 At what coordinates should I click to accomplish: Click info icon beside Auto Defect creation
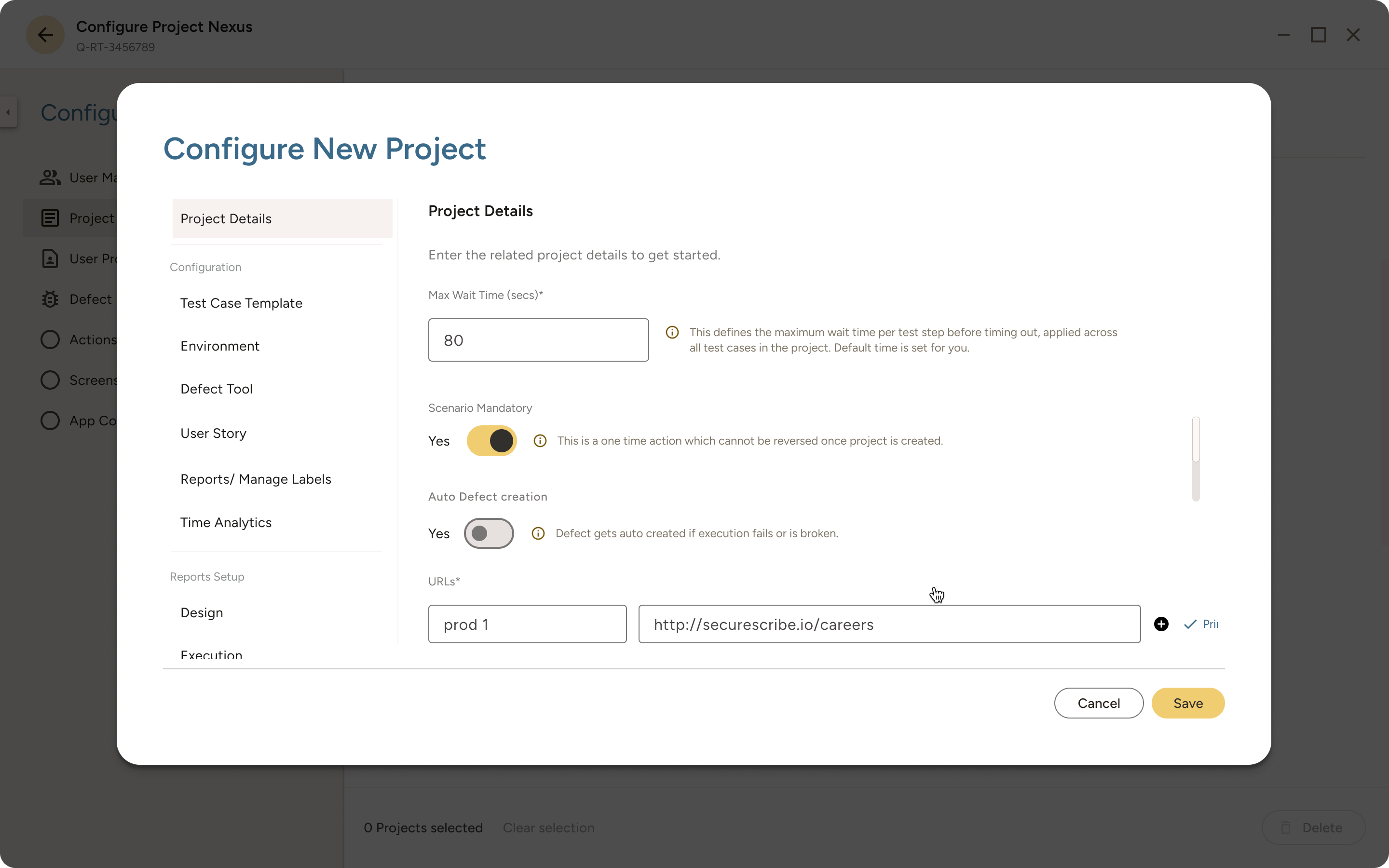pos(538,533)
